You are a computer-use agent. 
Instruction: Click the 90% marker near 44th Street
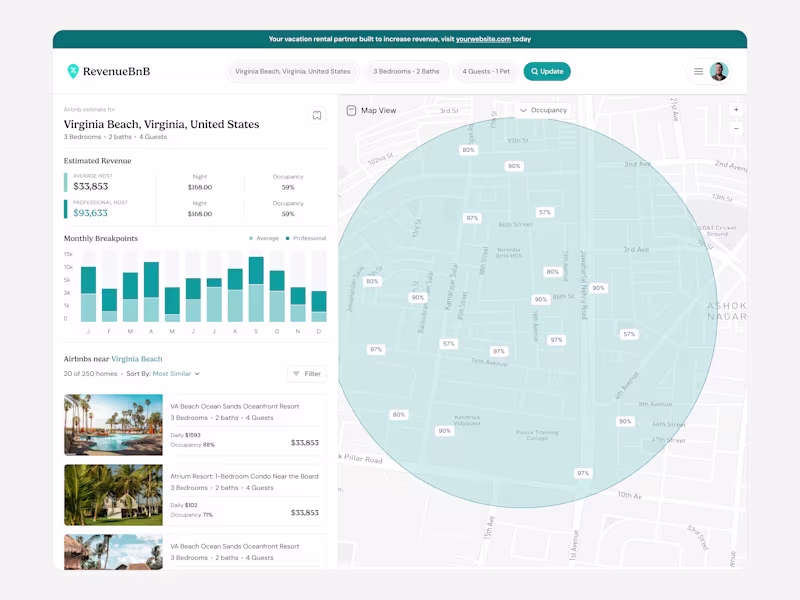tap(625, 421)
